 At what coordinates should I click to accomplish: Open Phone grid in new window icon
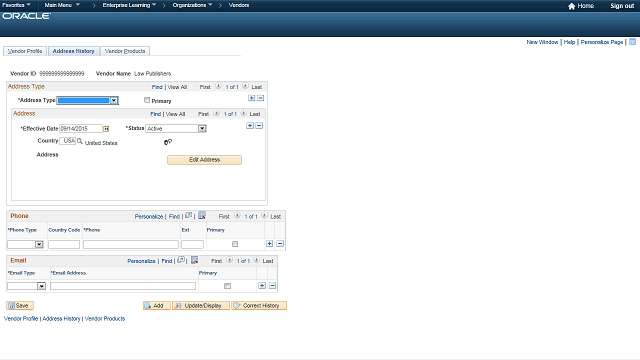[x=188, y=216]
